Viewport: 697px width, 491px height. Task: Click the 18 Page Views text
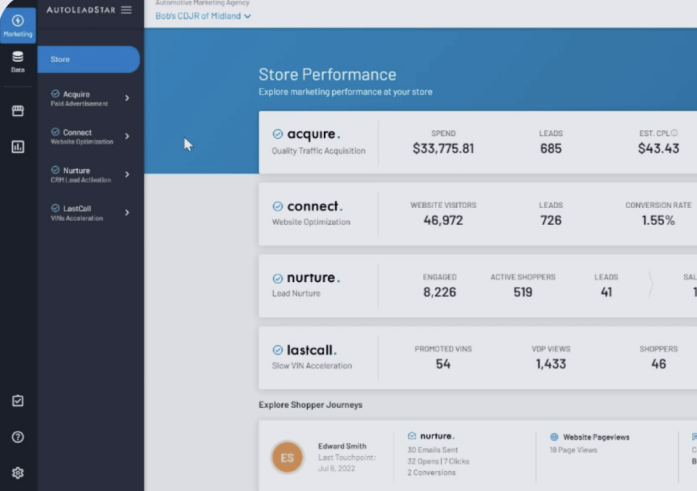click(573, 450)
